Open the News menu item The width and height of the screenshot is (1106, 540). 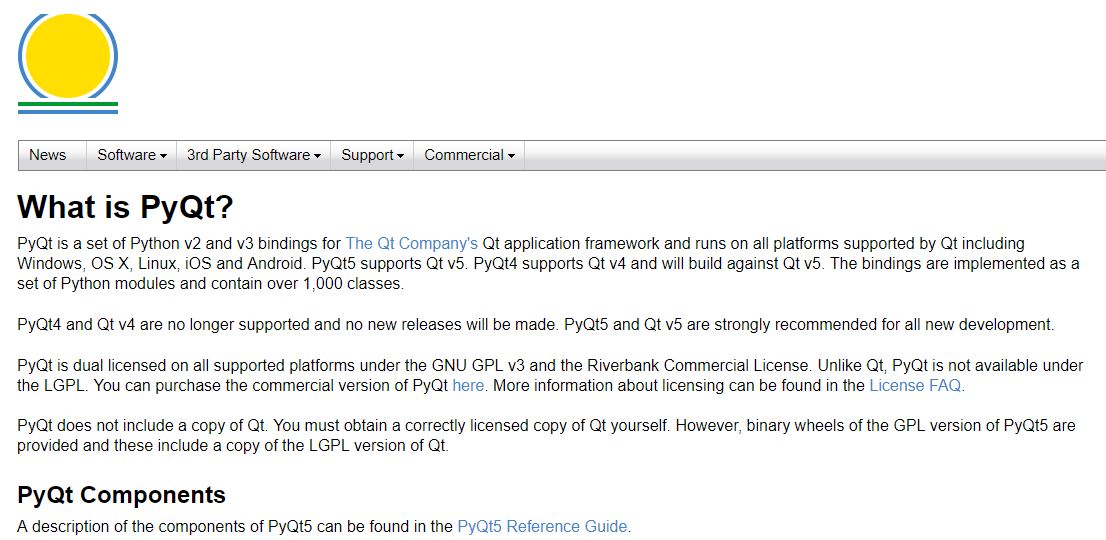47,155
